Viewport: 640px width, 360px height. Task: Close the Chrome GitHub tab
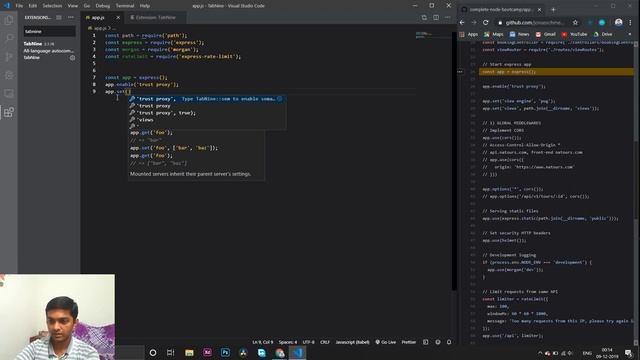(x=539, y=9)
